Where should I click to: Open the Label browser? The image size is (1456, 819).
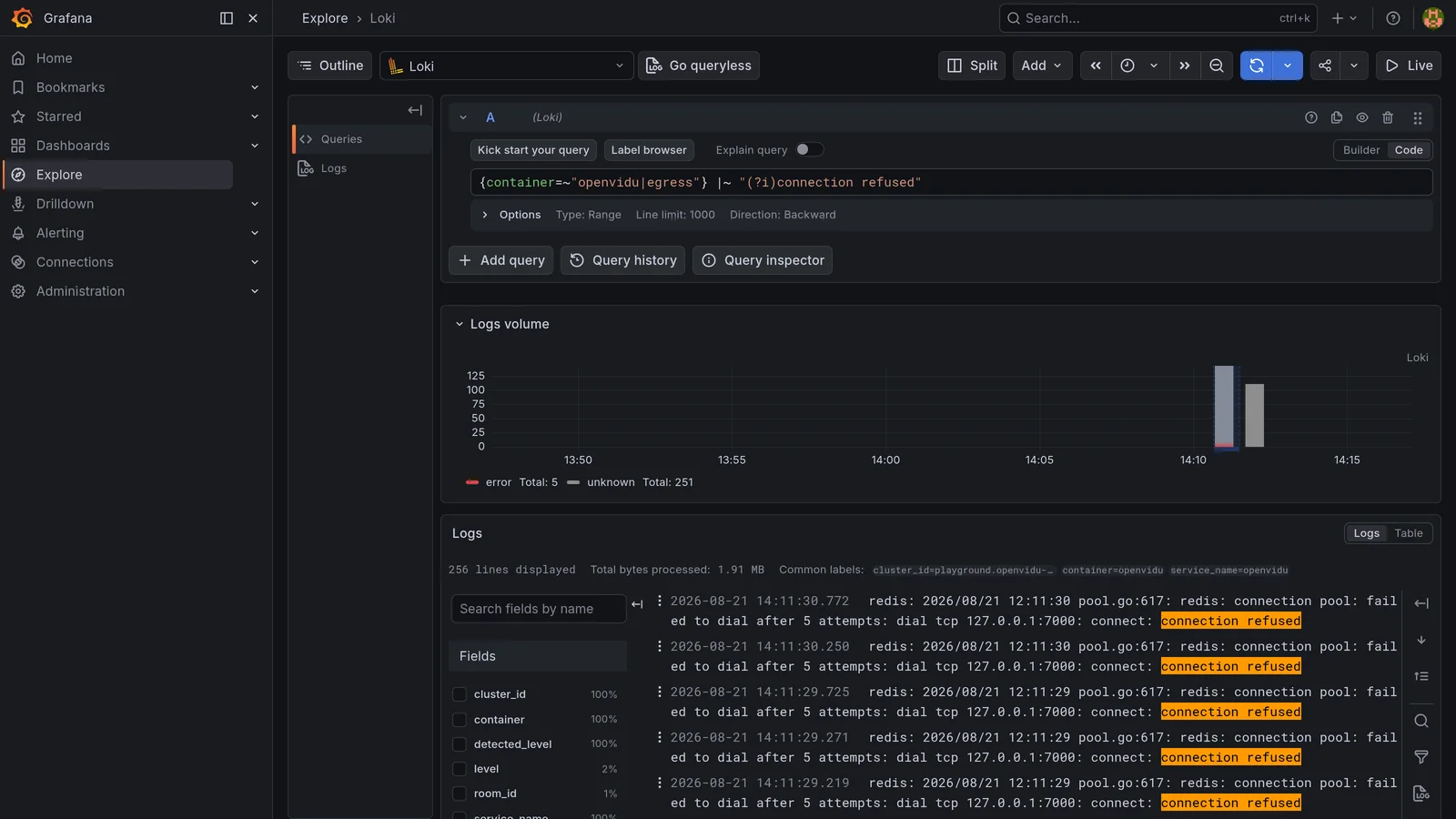649,150
